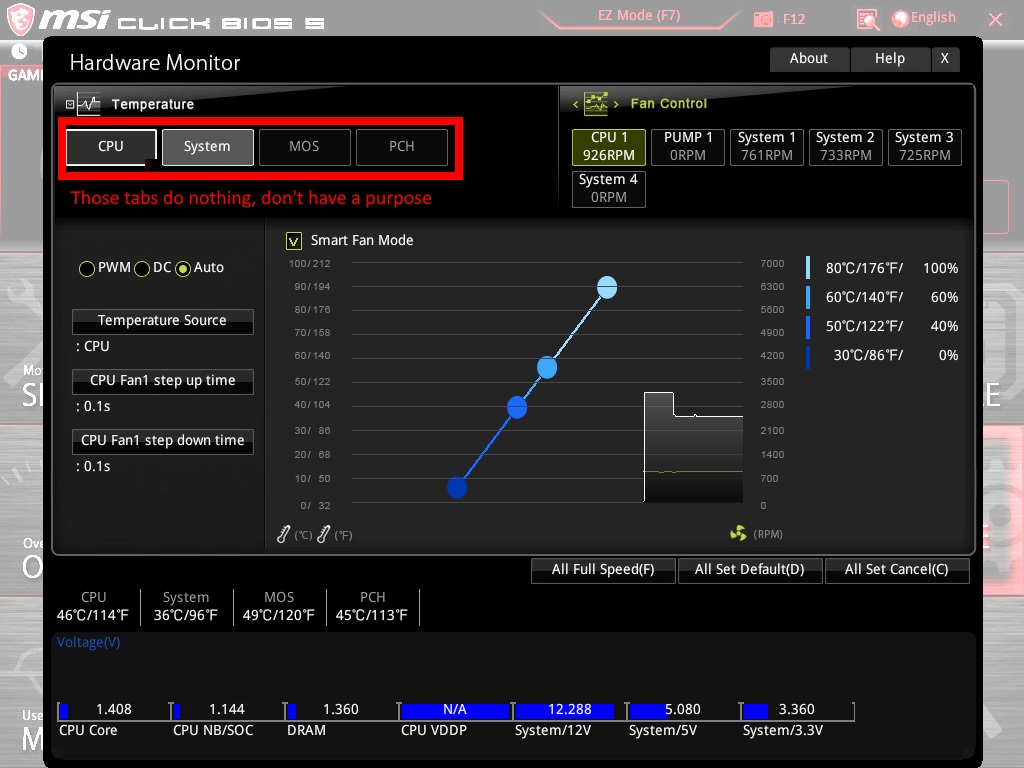Click the Help button
The width and height of the screenshot is (1024, 768).
coord(889,59)
